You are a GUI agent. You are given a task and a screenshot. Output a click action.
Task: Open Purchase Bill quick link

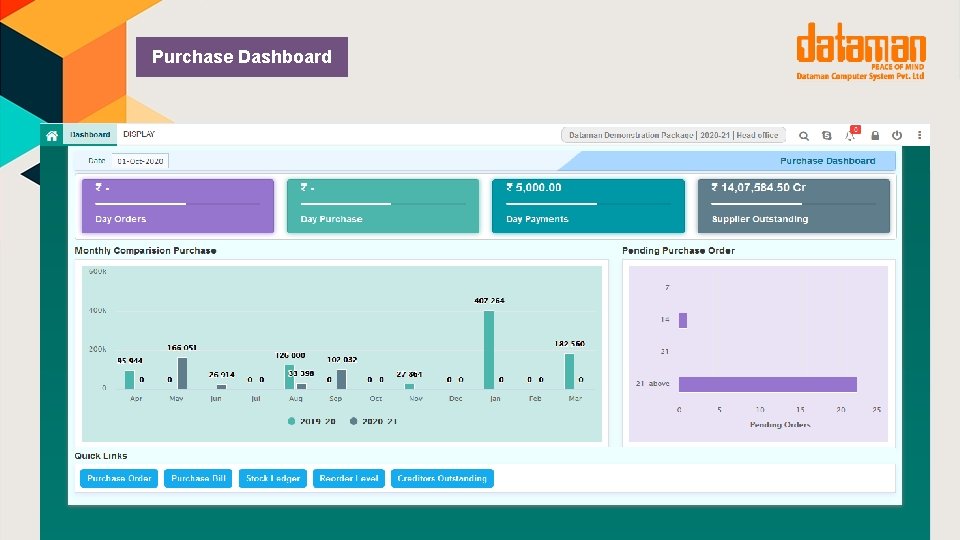tap(198, 478)
